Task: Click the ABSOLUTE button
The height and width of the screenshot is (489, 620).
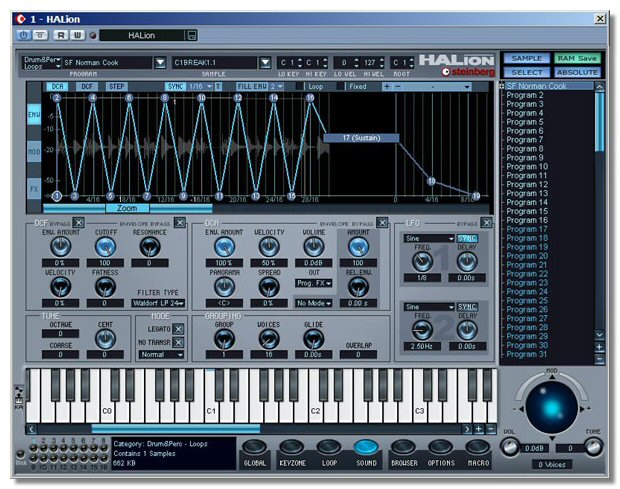Action: pyautogui.click(x=577, y=72)
